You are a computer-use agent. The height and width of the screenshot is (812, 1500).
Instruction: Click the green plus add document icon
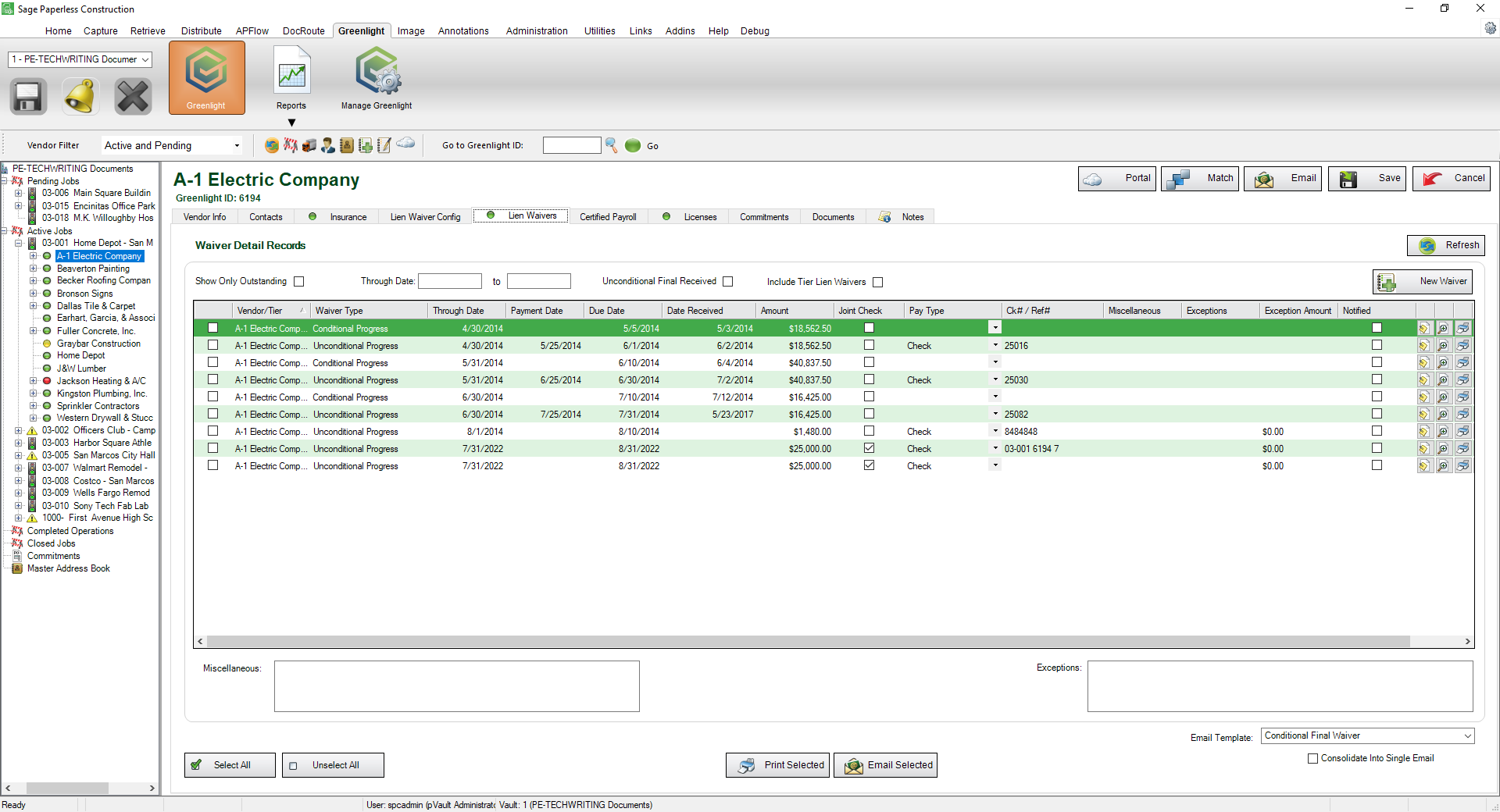(366, 145)
